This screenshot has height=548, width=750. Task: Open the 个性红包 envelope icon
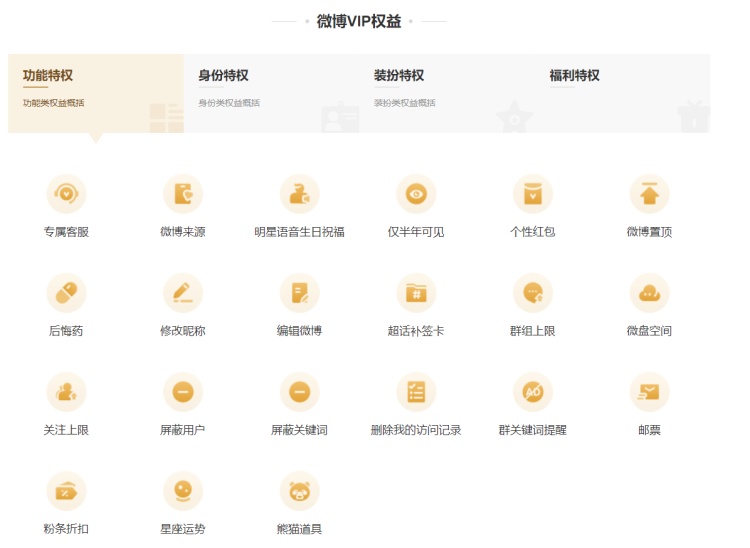(533, 194)
